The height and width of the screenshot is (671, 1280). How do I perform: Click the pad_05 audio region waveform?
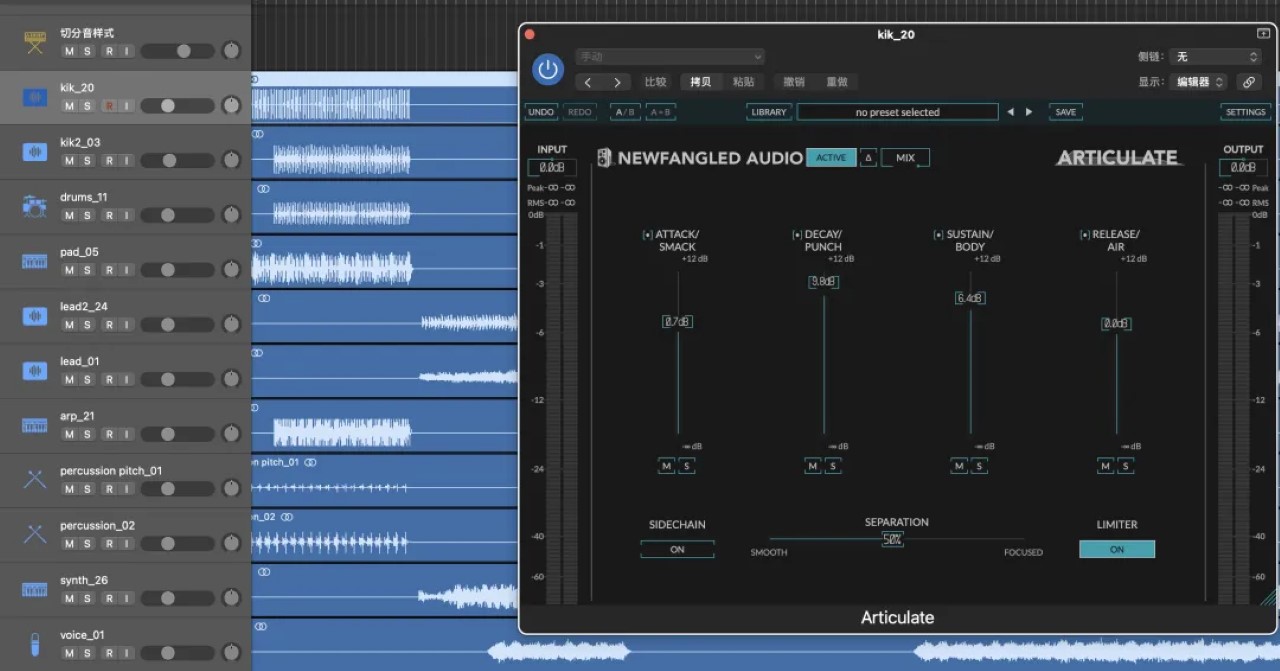pos(332,268)
